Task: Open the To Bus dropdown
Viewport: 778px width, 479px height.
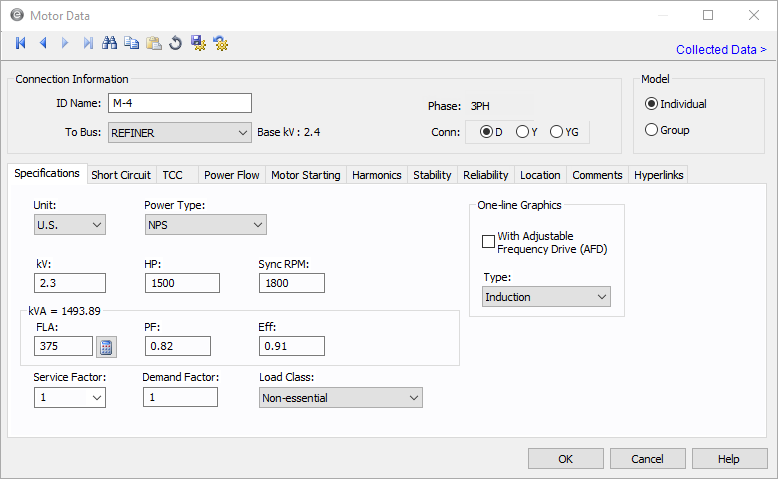Action: 180,132
